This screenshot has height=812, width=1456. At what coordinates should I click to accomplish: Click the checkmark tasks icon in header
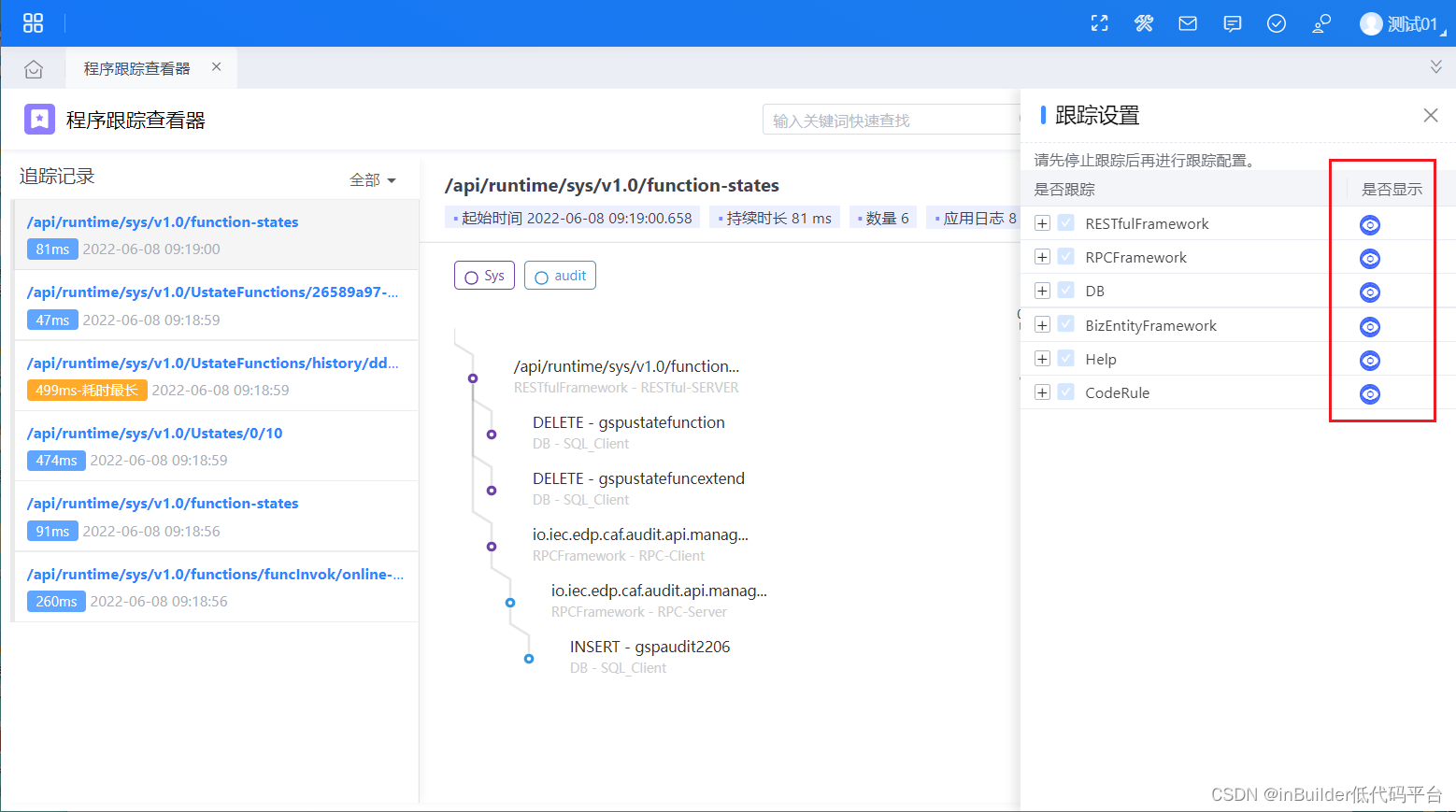click(x=1277, y=24)
